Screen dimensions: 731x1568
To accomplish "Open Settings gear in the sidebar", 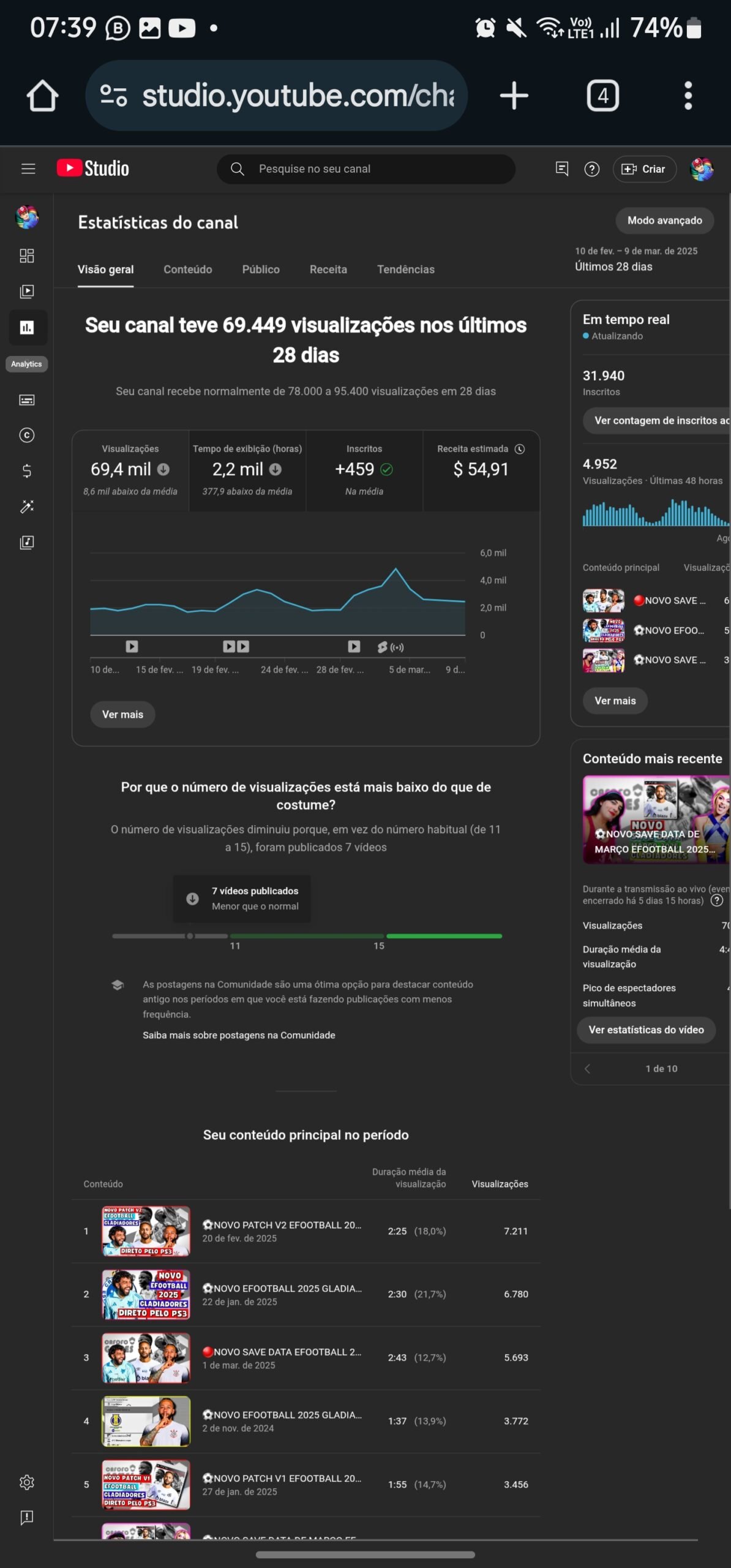I will pyautogui.click(x=27, y=1482).
